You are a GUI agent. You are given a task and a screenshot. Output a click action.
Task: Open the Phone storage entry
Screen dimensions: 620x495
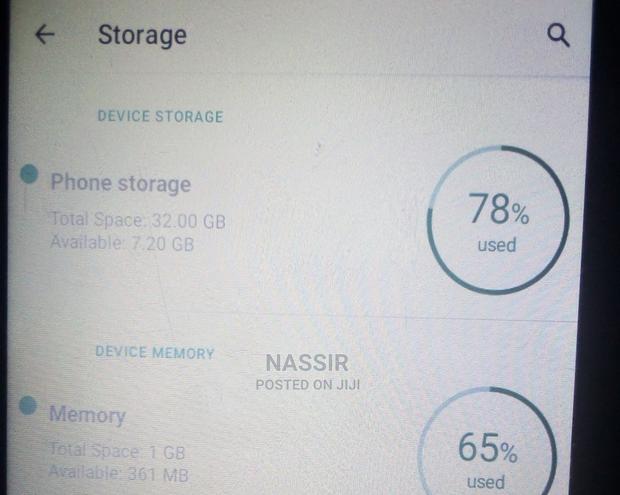pos(120,183)
